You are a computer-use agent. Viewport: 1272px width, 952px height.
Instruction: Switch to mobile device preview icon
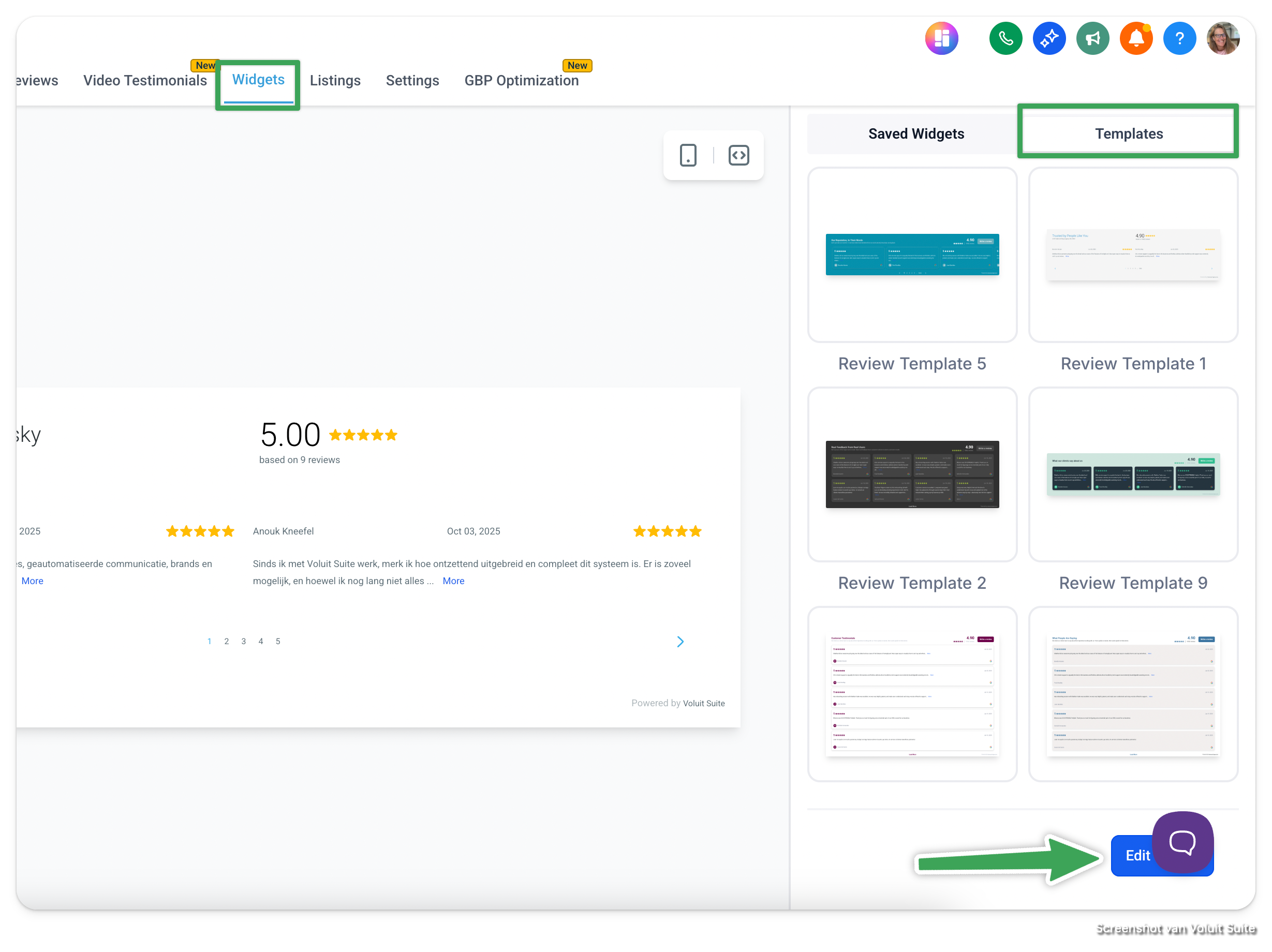[x=688, y=155]
